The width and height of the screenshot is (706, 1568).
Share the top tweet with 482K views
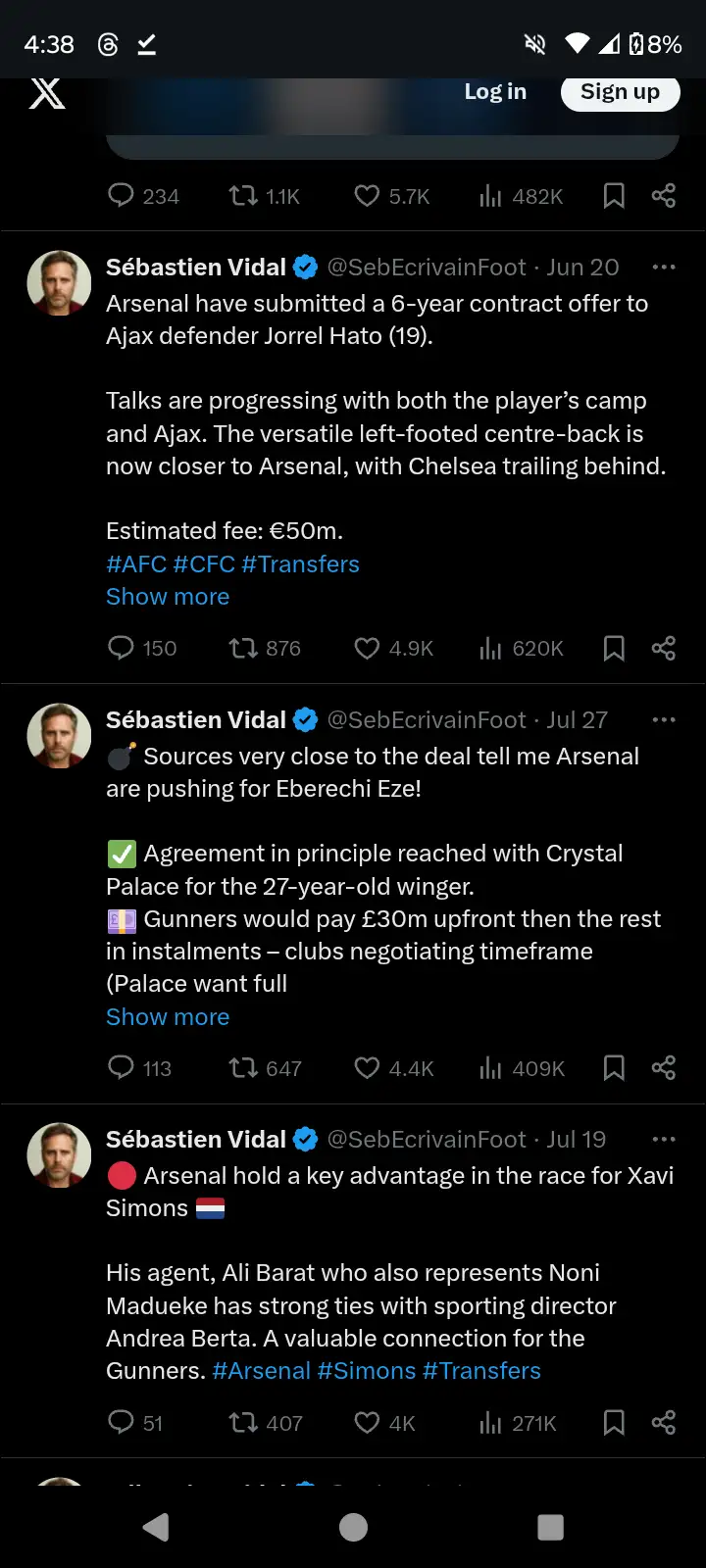pos(664,196)
